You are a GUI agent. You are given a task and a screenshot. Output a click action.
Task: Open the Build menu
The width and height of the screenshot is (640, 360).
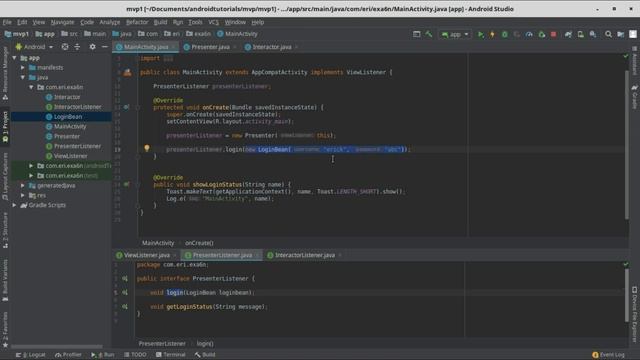coord(160,22)
